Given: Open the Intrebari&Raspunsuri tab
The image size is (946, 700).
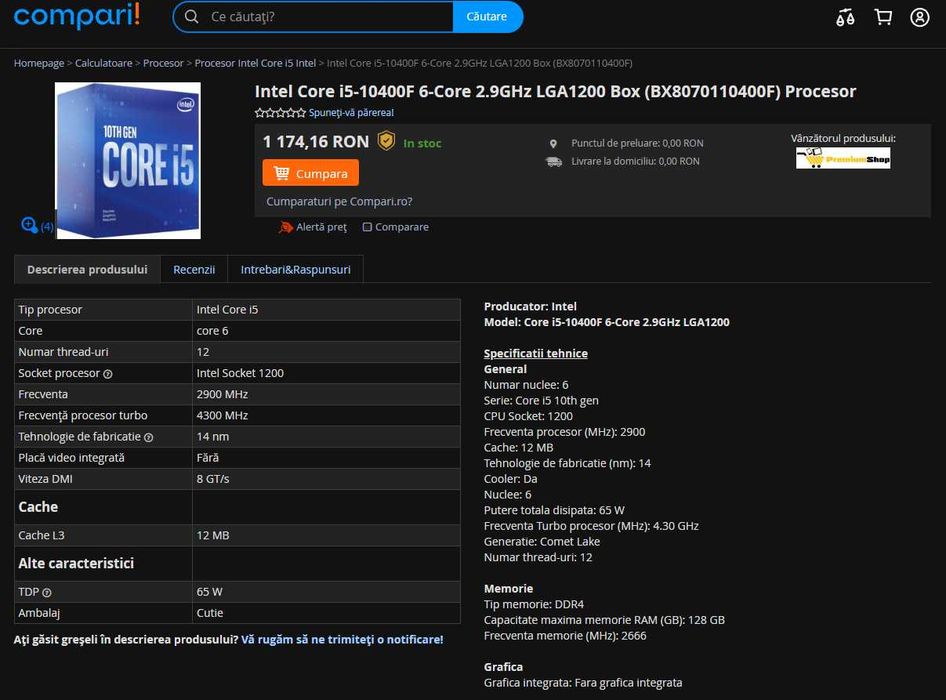Looking at the screenshot, I should tap(296, 270).
